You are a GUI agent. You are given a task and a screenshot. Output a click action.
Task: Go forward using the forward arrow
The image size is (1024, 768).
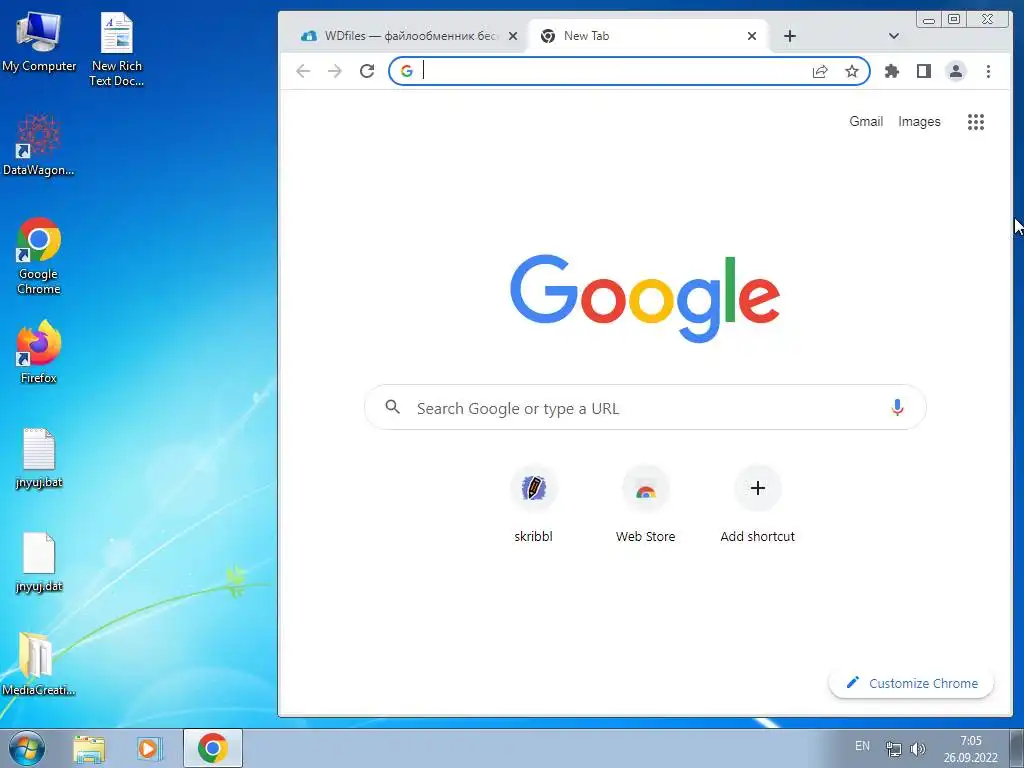click(x=335, y=71)
